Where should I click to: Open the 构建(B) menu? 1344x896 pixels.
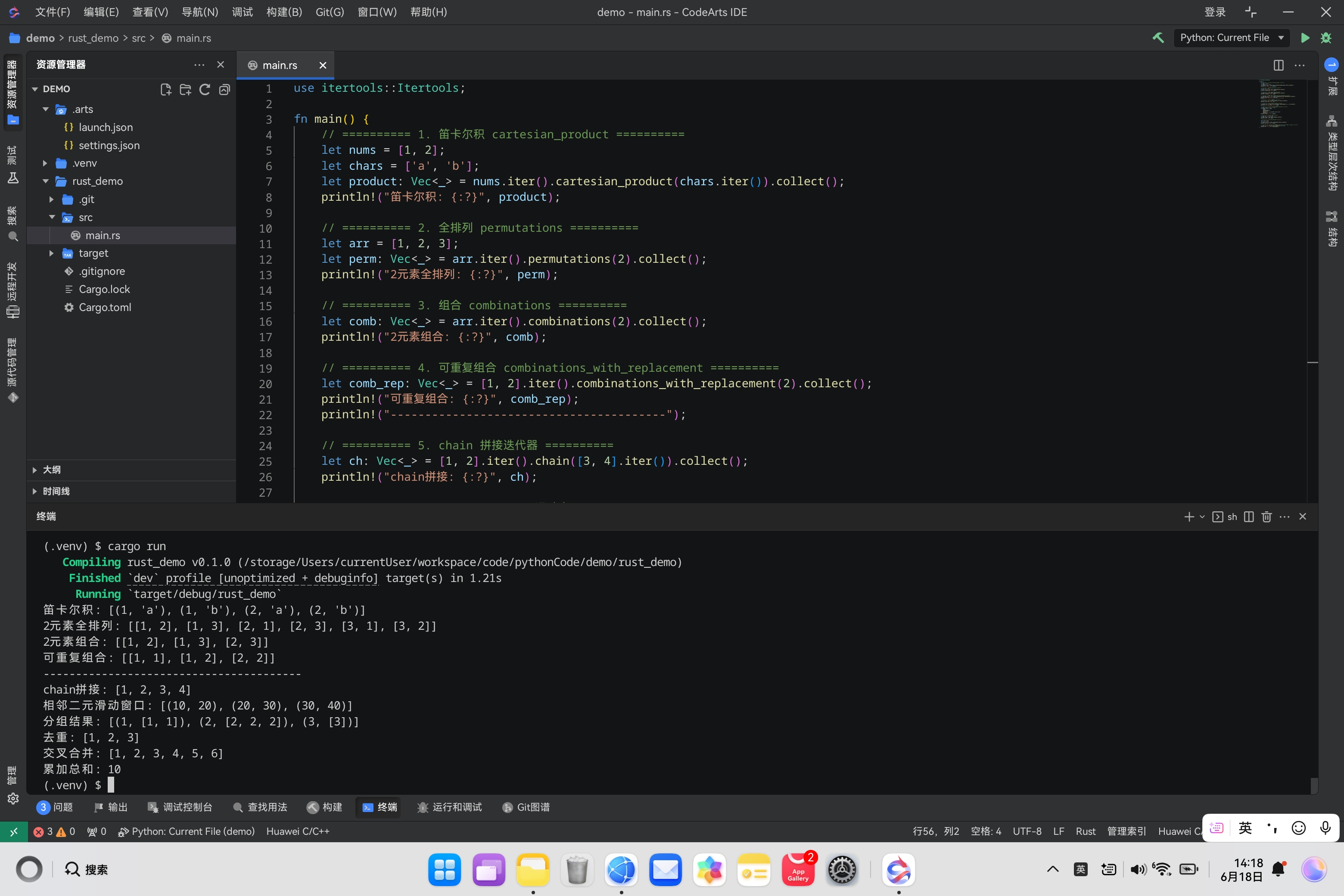(x=284, y=12)
